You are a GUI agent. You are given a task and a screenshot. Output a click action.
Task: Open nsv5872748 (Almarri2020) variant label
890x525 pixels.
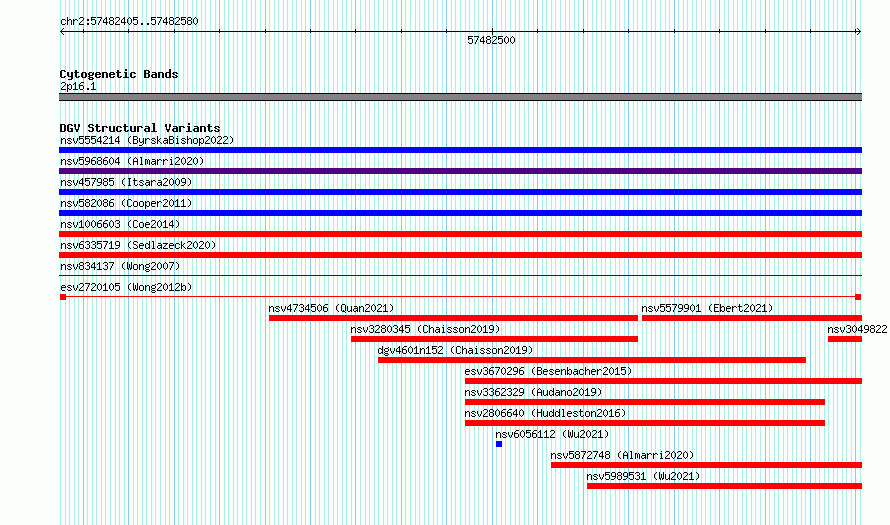(x=622, y=455)
